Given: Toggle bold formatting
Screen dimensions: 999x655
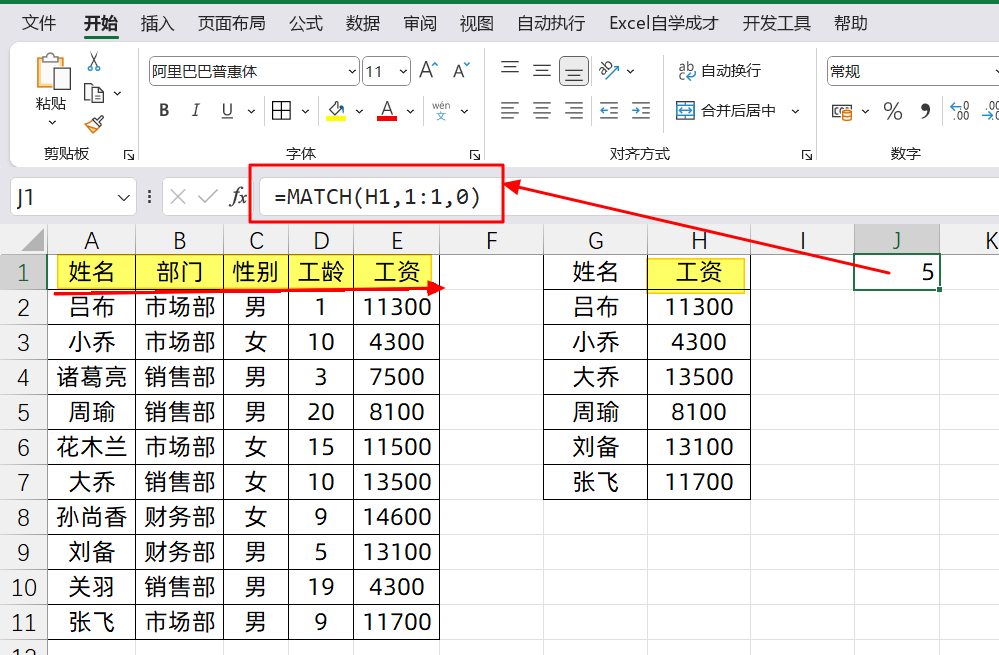Looking at the screenshot, I should 164,110.
